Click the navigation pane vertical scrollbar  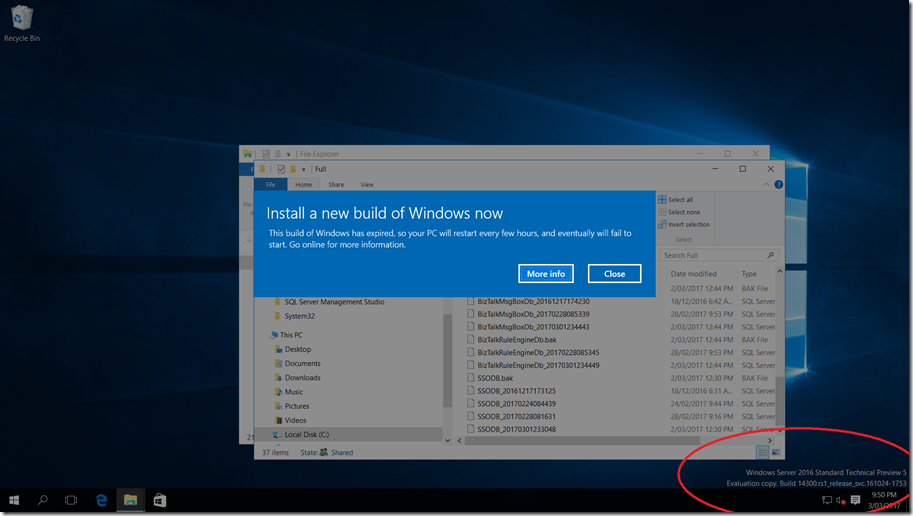(x=447, y=361)
